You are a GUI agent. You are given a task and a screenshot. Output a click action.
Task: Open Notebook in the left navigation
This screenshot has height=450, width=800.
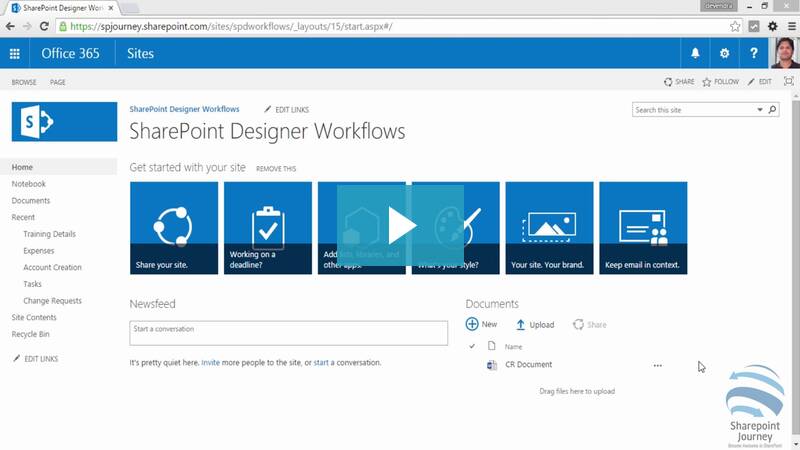(x=29, y=184)
